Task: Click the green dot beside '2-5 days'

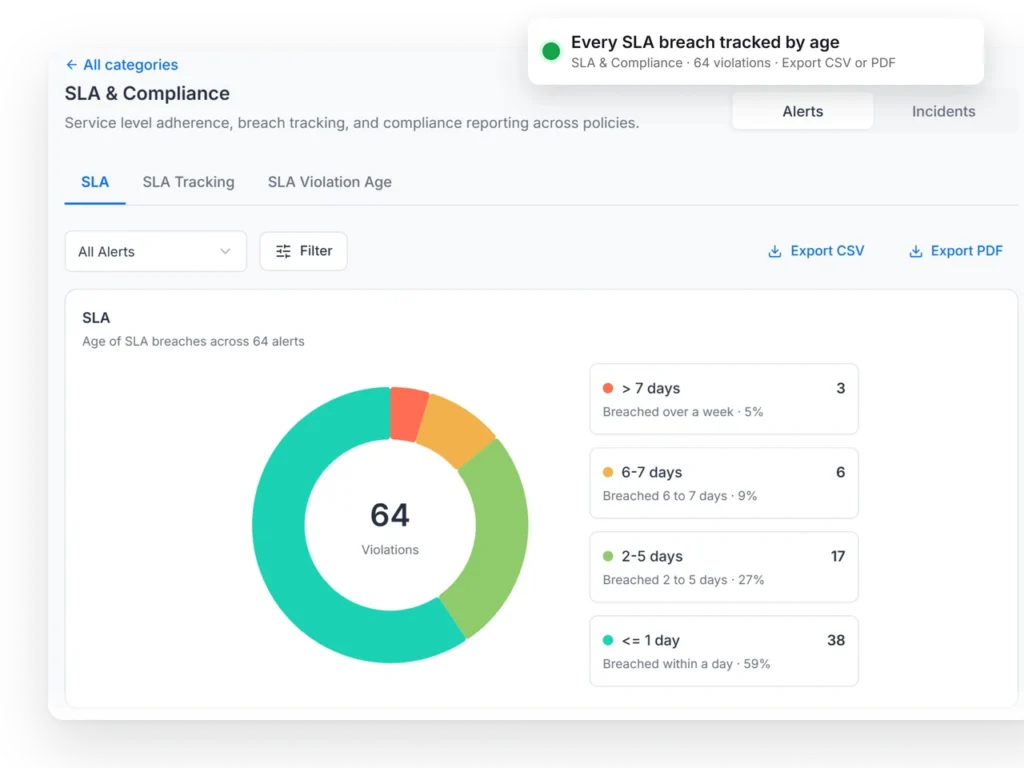Action: pyautogui.click(x=608, y=556)
